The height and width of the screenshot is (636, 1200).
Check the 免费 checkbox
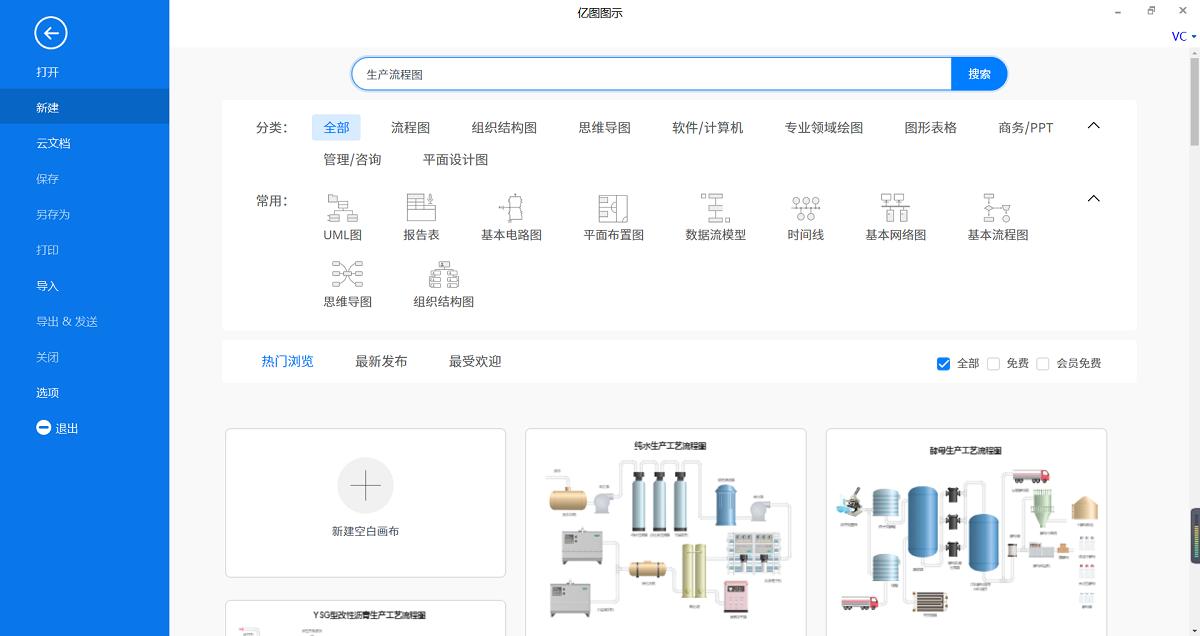994,363
